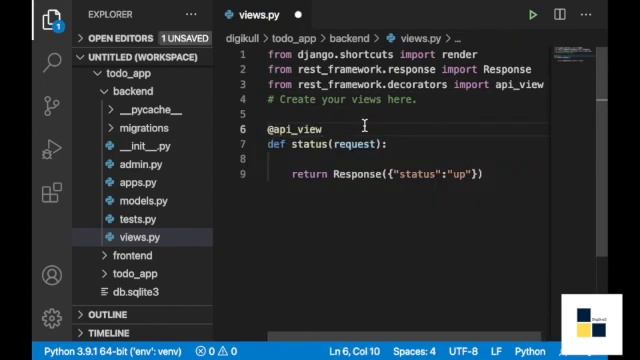
Task: Select views.py in the file tree
Action: coord(140,237)
